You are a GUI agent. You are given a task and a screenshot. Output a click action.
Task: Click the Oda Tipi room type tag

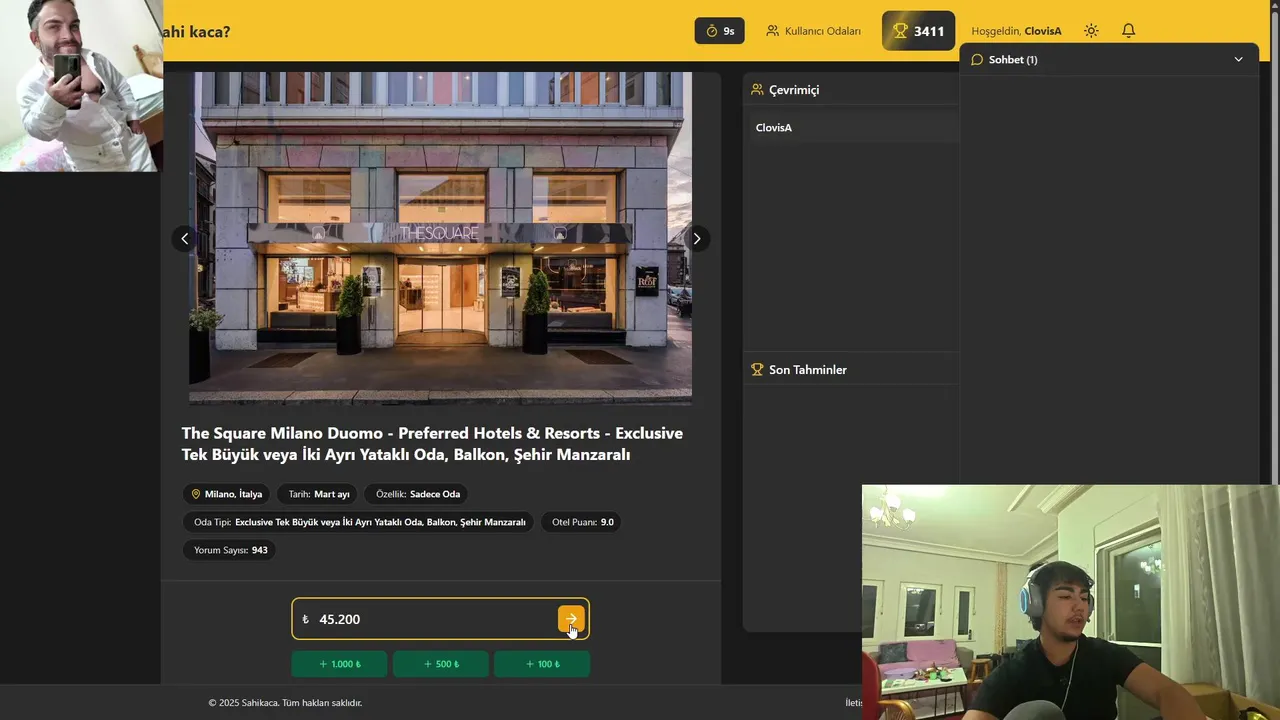coord(360,522)
